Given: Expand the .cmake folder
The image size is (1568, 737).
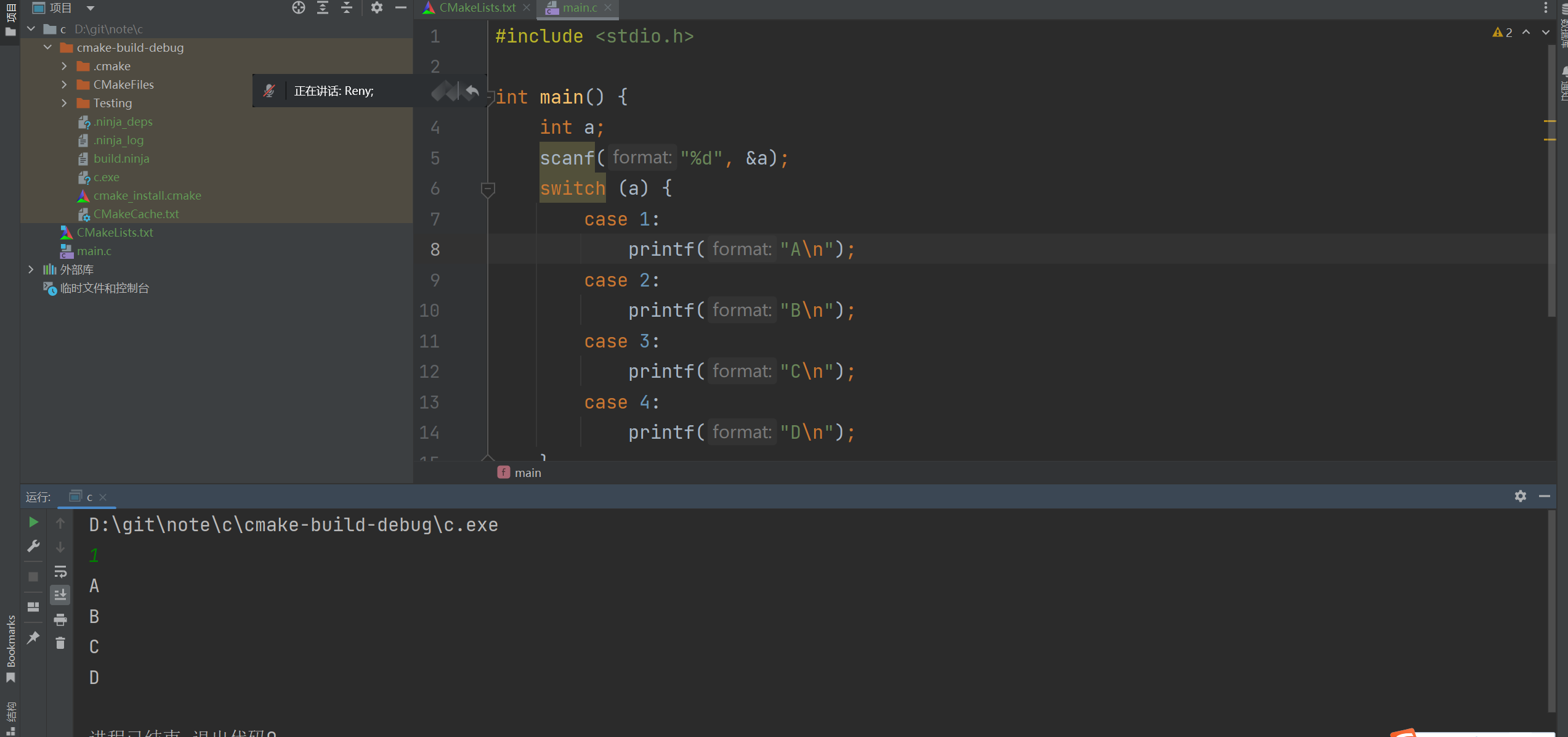Looking at the screenshot, I should click(x=64, y=66).
